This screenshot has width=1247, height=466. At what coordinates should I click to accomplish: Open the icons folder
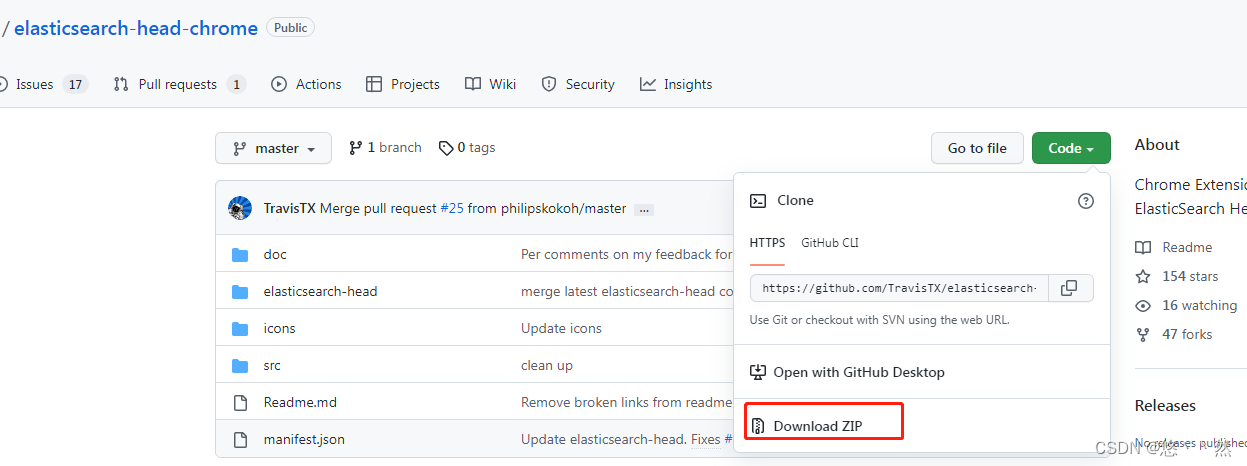coord(279,328)
